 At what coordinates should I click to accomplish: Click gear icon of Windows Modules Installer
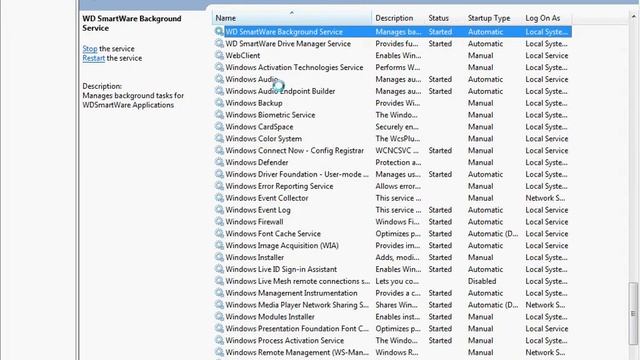219,316
